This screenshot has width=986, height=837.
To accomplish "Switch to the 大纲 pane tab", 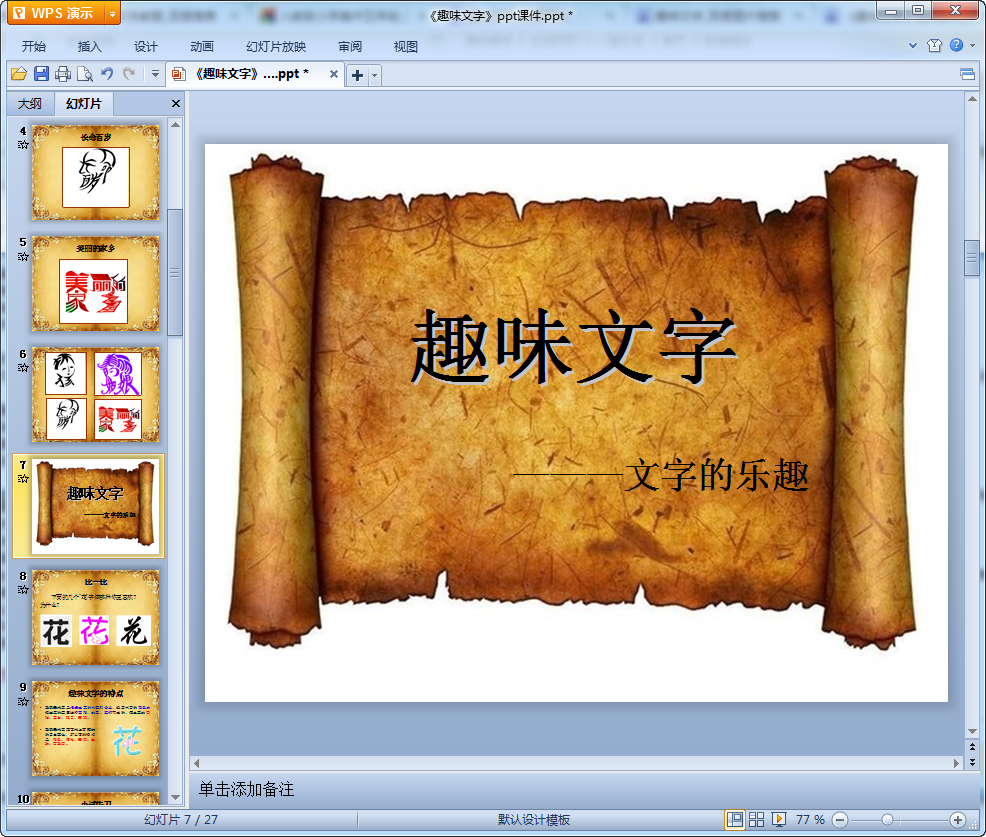I will 30,104.
